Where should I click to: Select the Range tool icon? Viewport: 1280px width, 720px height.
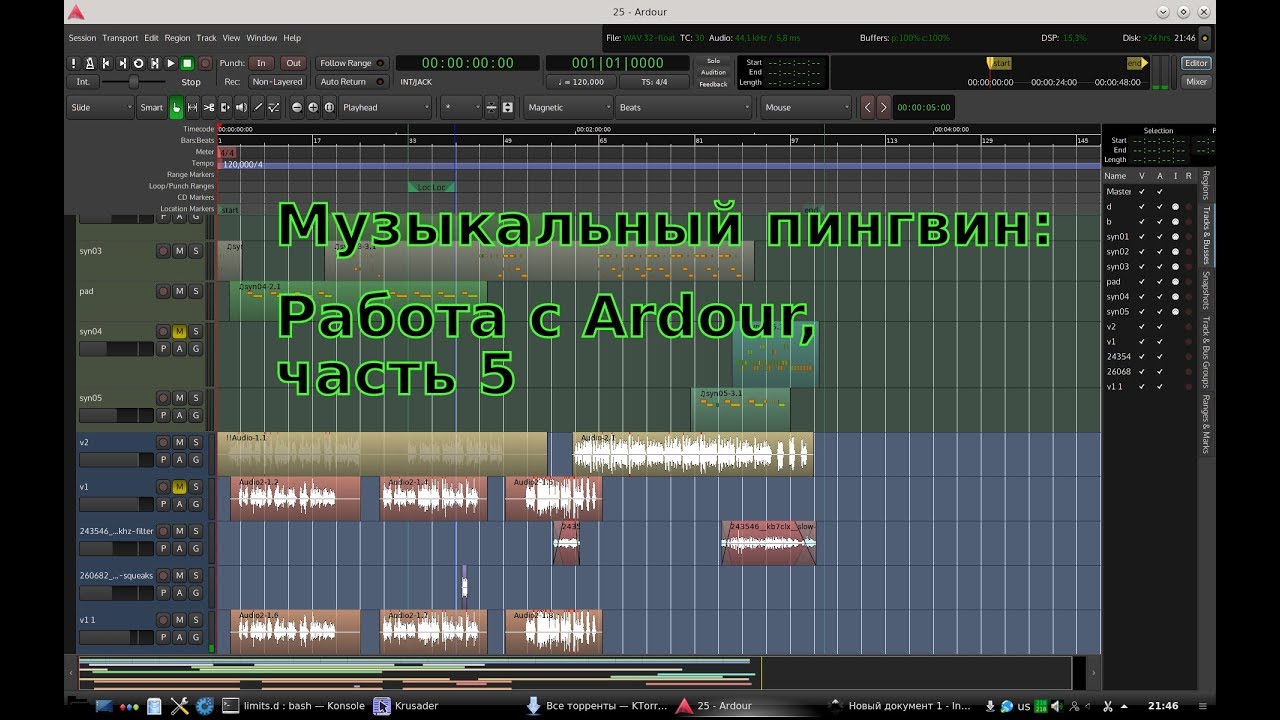click(192, 107)
